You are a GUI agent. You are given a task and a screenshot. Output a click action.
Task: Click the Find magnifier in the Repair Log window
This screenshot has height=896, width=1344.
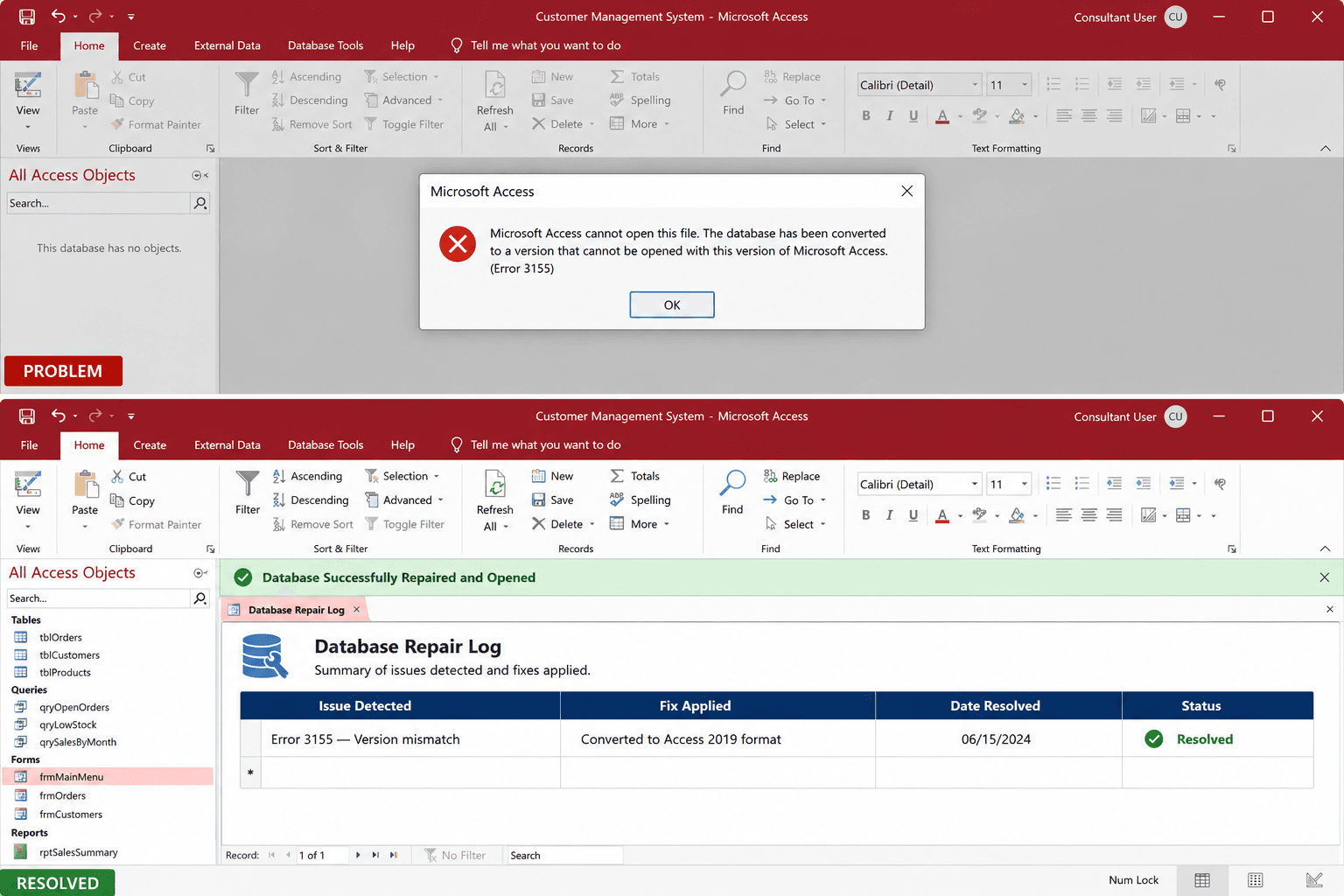[732, 483]
